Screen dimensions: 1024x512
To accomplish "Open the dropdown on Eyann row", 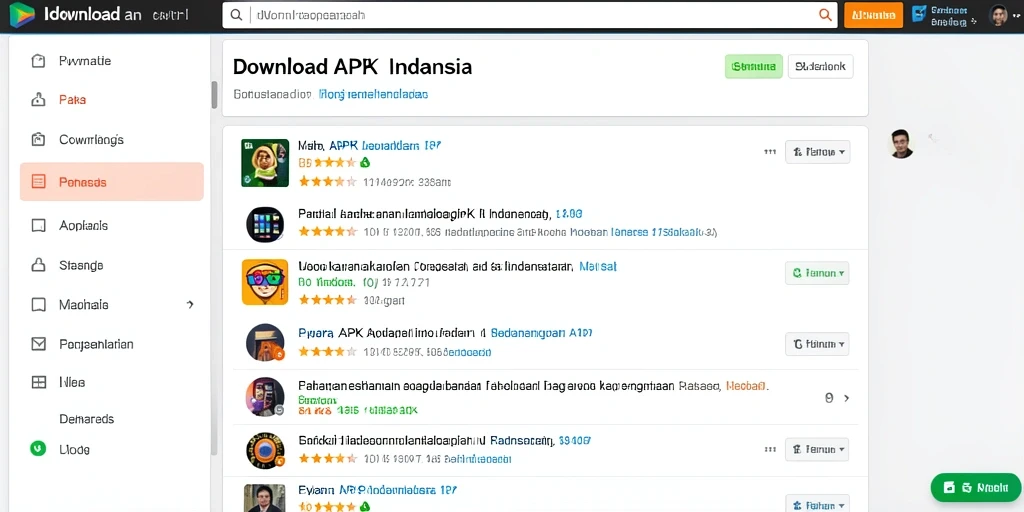I will [x=817, y=504].
